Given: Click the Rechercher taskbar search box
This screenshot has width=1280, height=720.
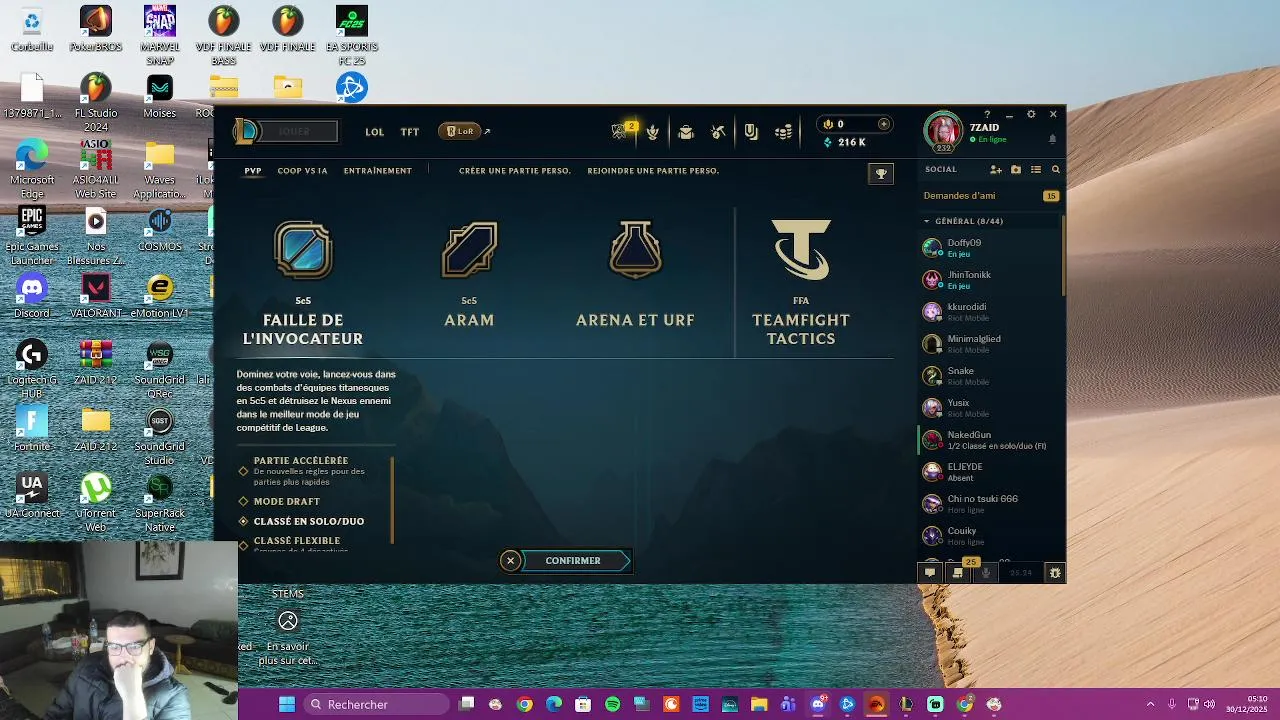Looking at the screenshot, I should 375,705.
